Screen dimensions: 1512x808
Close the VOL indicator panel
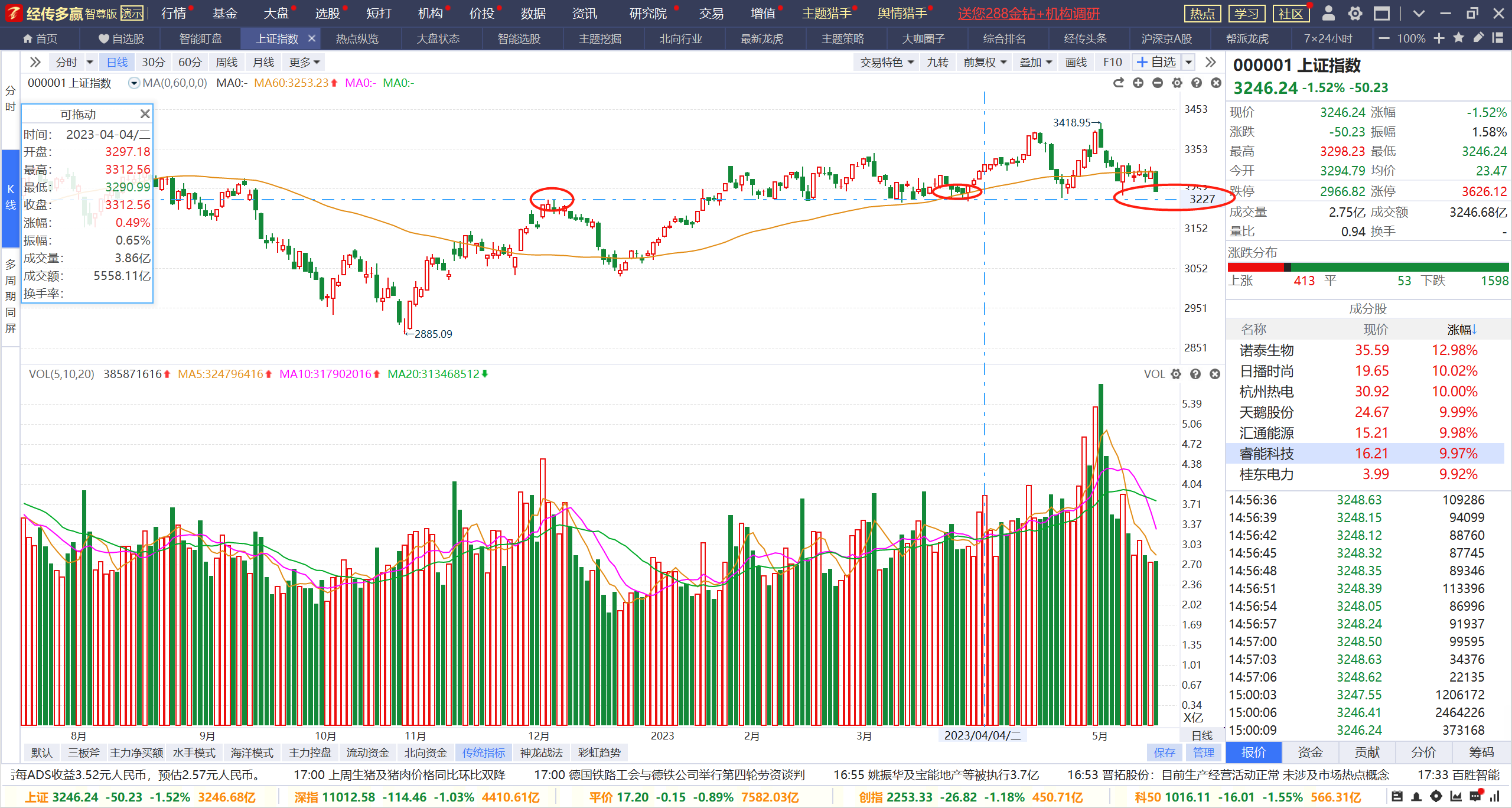(1215, 374)
